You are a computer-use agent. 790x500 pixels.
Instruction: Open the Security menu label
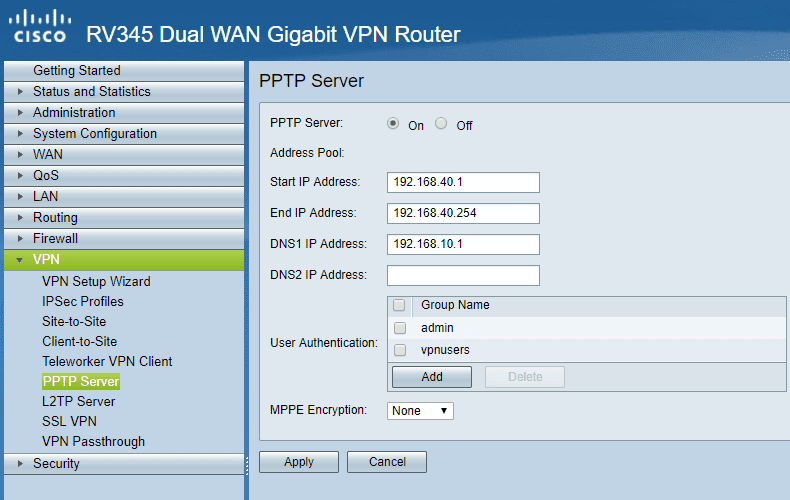[x=56, y=464]
